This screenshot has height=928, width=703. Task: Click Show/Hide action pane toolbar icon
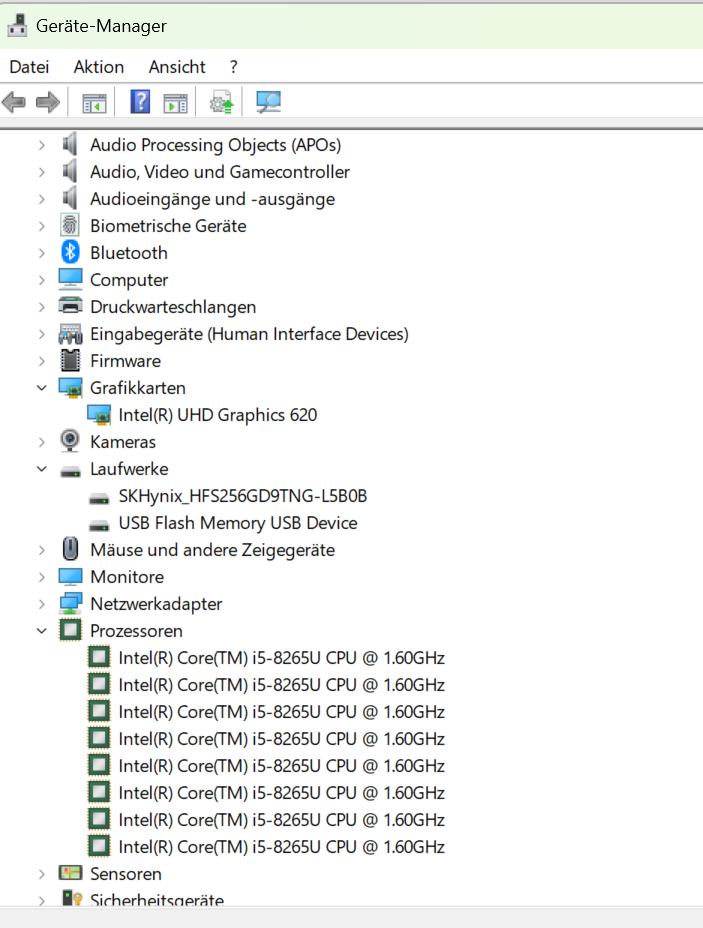pyautogui.click(x=175, y=103)
